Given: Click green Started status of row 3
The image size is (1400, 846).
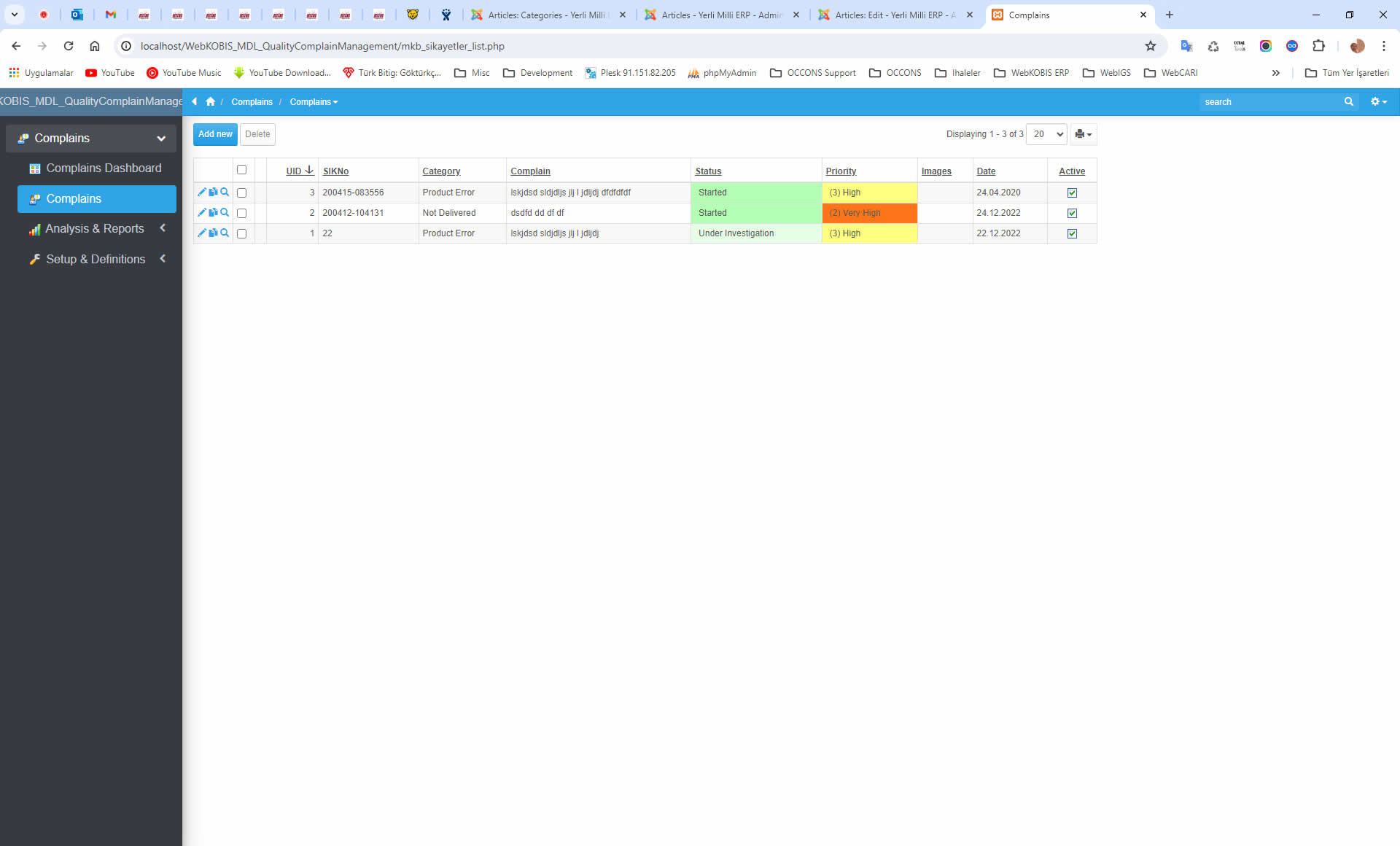Looking at the screenshot, I should [756, 193].
